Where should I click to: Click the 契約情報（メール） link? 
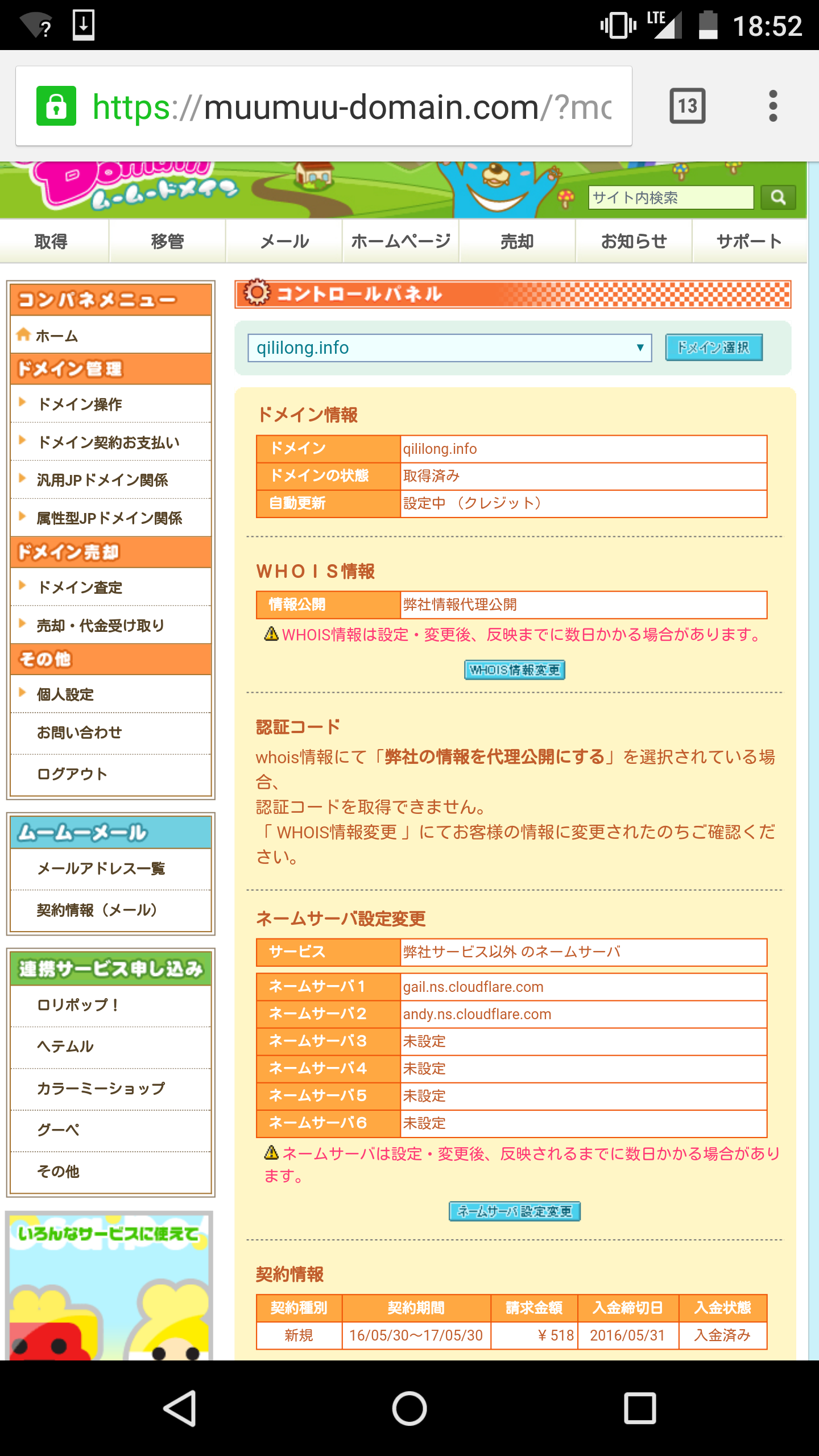click(97, 910)
